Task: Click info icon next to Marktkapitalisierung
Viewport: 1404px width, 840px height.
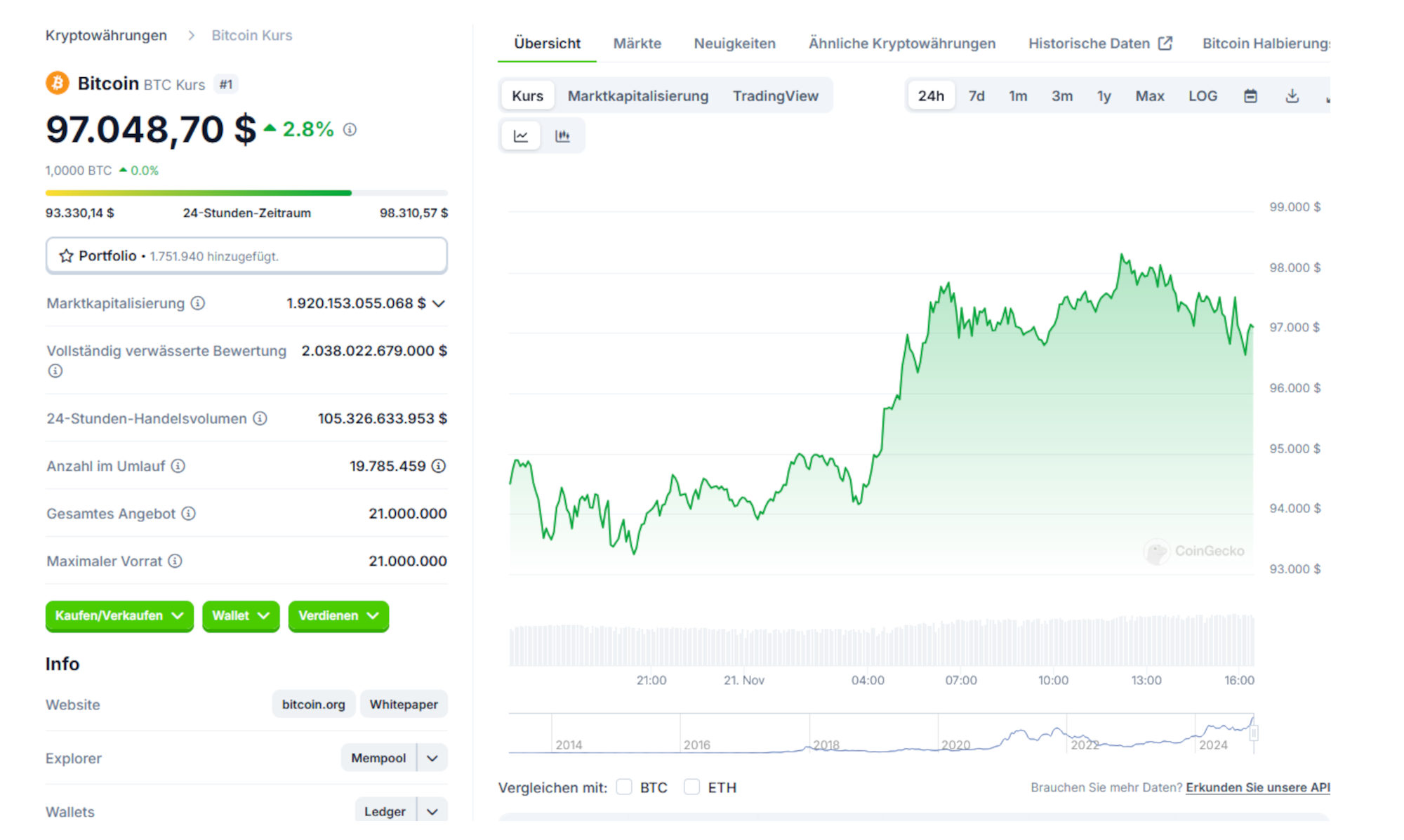Action: (198, 303)
